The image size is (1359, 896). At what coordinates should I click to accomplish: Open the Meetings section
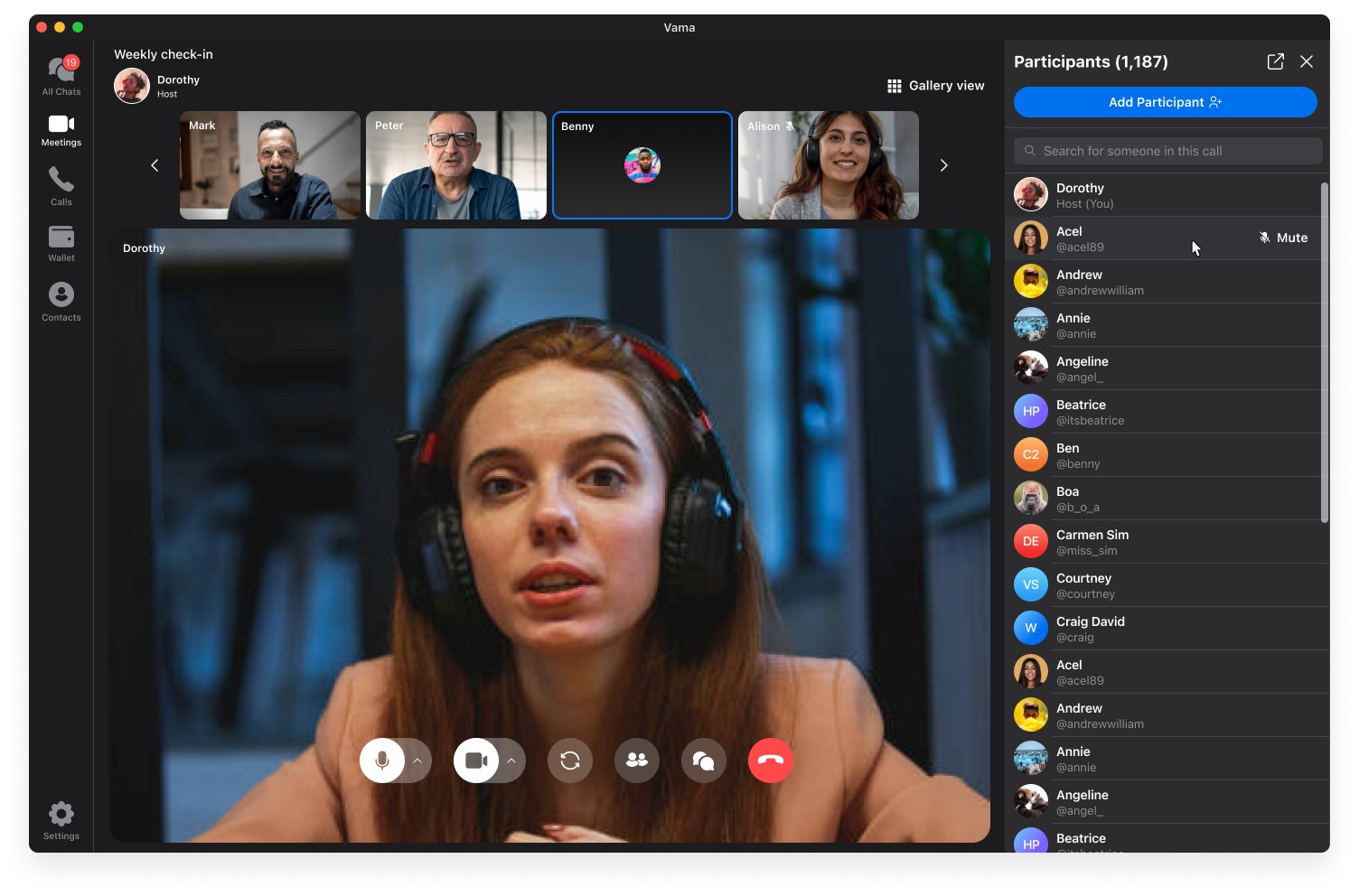pyautogui.click(x=61, y=130)
